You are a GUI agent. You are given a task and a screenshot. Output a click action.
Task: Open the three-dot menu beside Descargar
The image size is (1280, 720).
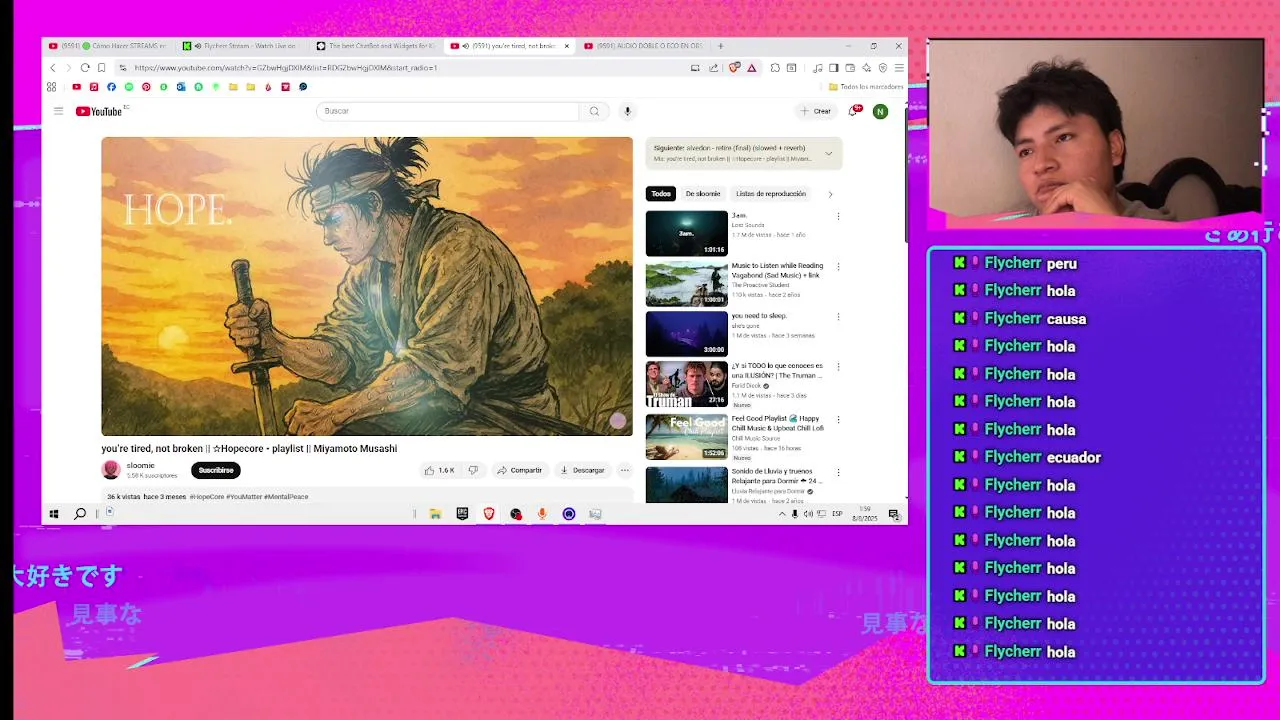(x=624, y=470)
